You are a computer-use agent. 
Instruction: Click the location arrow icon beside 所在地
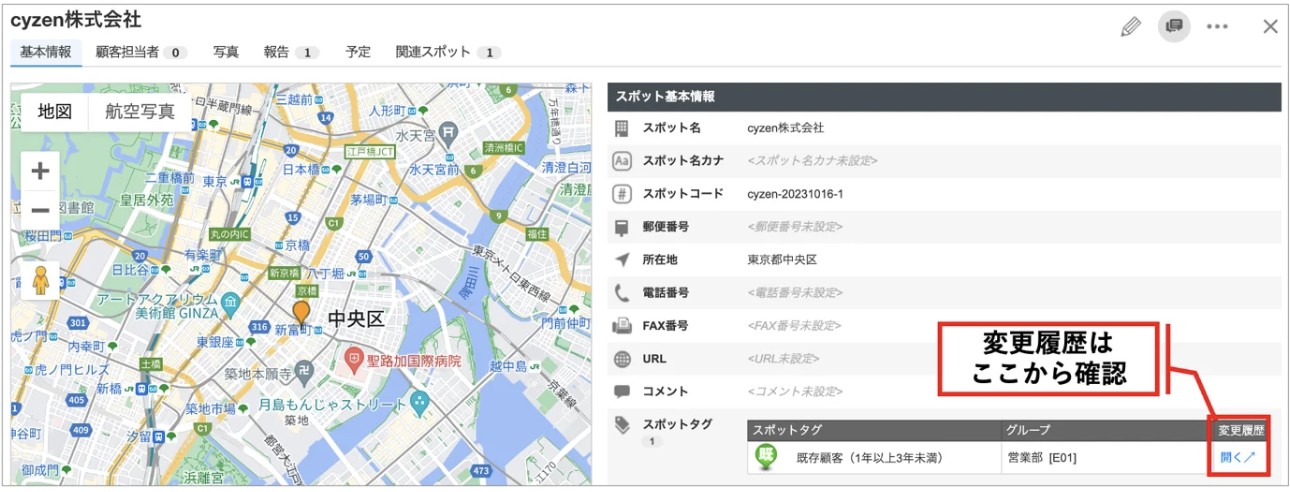(622, 260)
